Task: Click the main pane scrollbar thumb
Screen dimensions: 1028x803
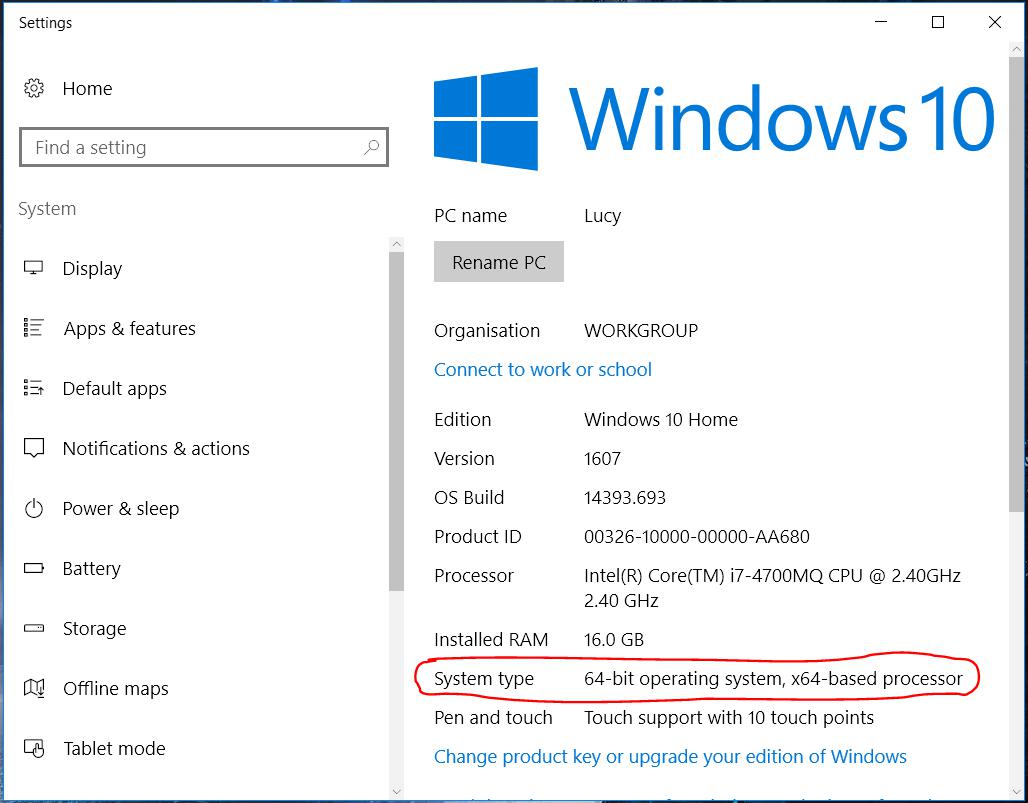Action: [x=1017, y=285]
